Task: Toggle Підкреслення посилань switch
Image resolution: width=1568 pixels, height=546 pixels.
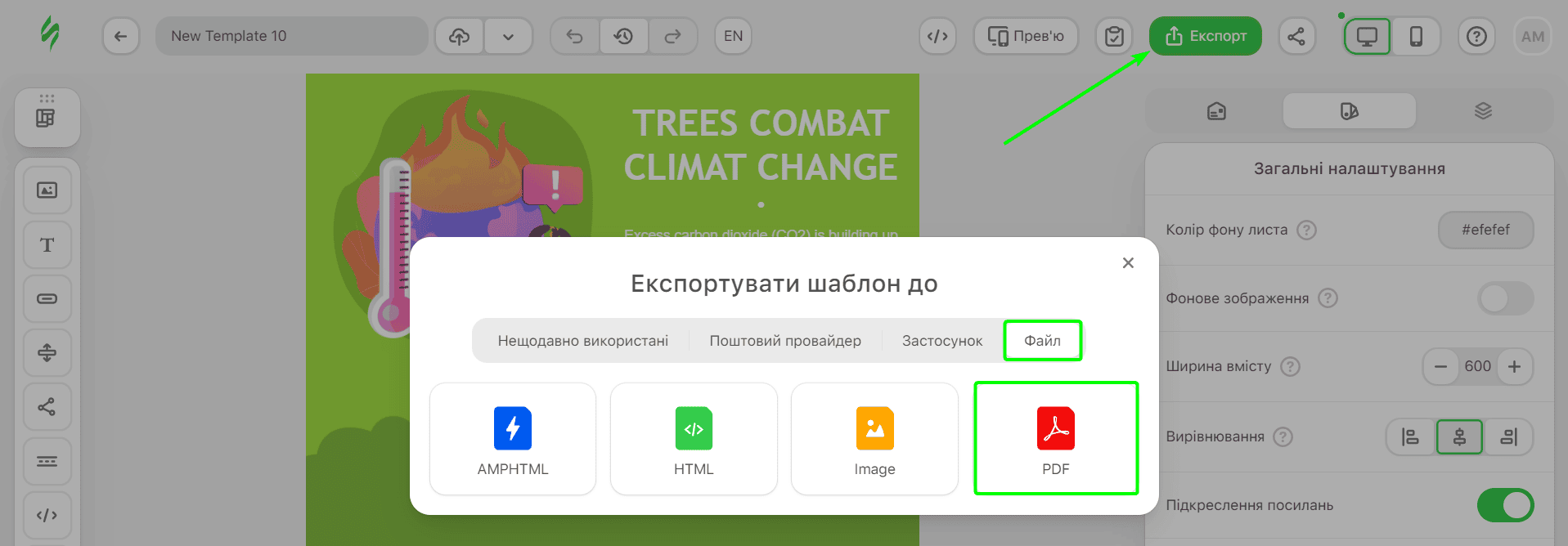Action: pyautogui.click(x=1505, y=505)
